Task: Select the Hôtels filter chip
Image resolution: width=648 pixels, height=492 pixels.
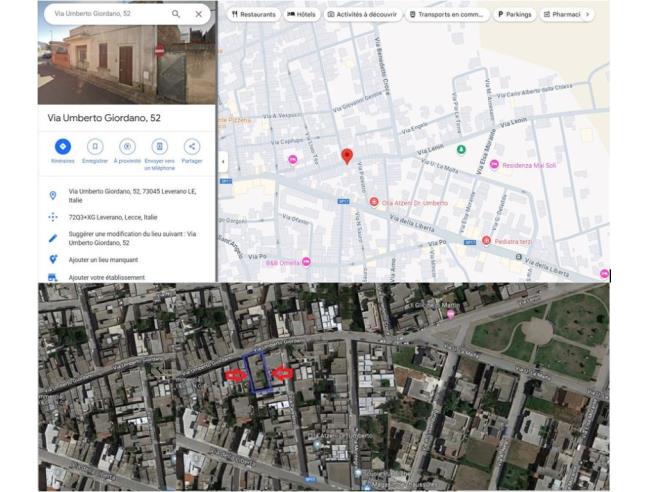Action: (302, 15)
